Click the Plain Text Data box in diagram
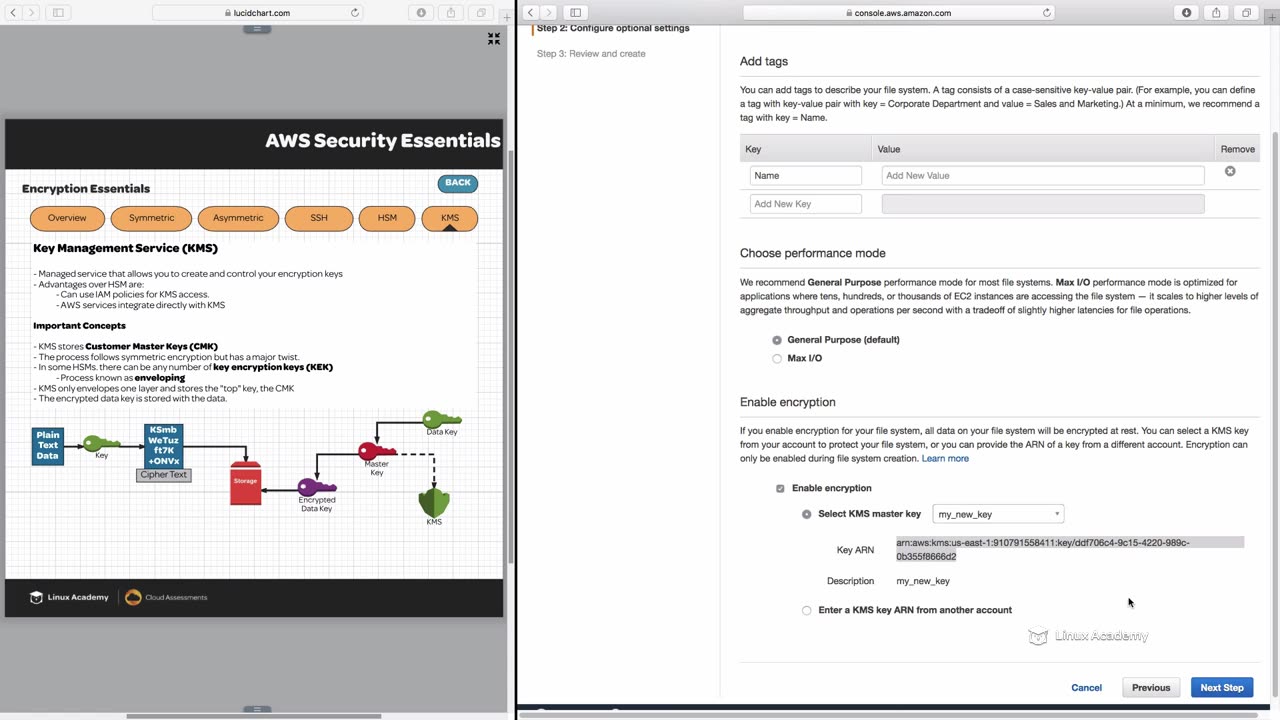 [x=48, y=446]
